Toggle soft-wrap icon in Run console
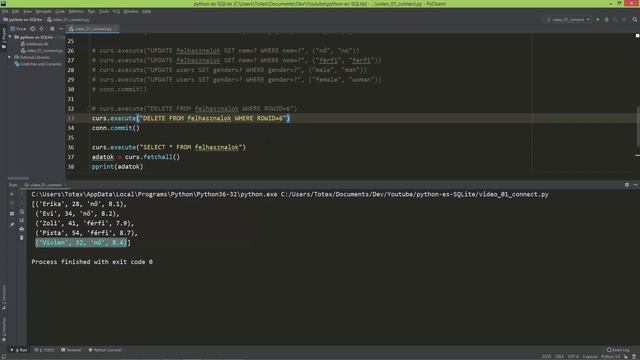640x360 pixels. point(22,211)
